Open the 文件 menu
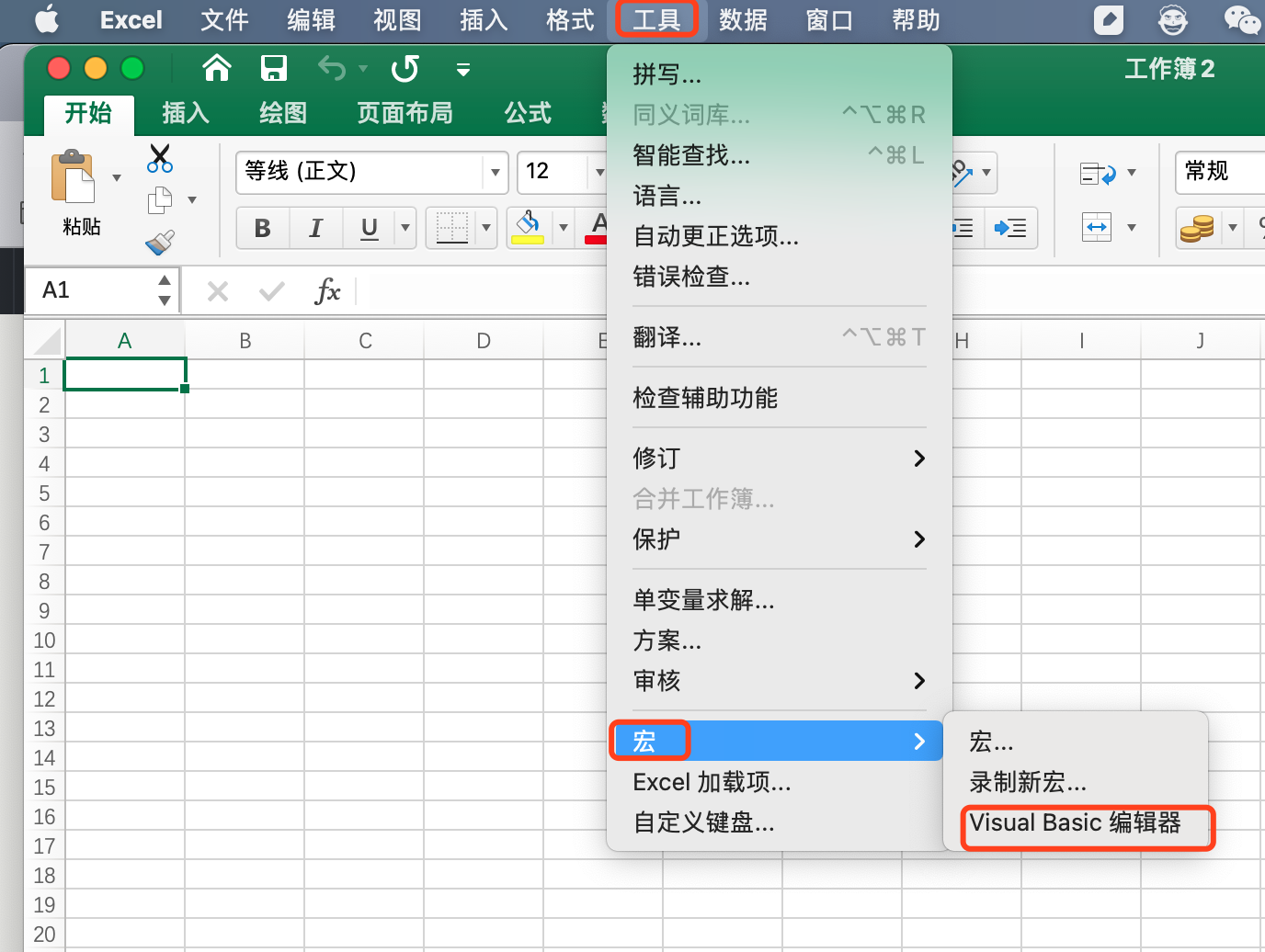This screenshot has width=1265, height=952. pos(224,19)
